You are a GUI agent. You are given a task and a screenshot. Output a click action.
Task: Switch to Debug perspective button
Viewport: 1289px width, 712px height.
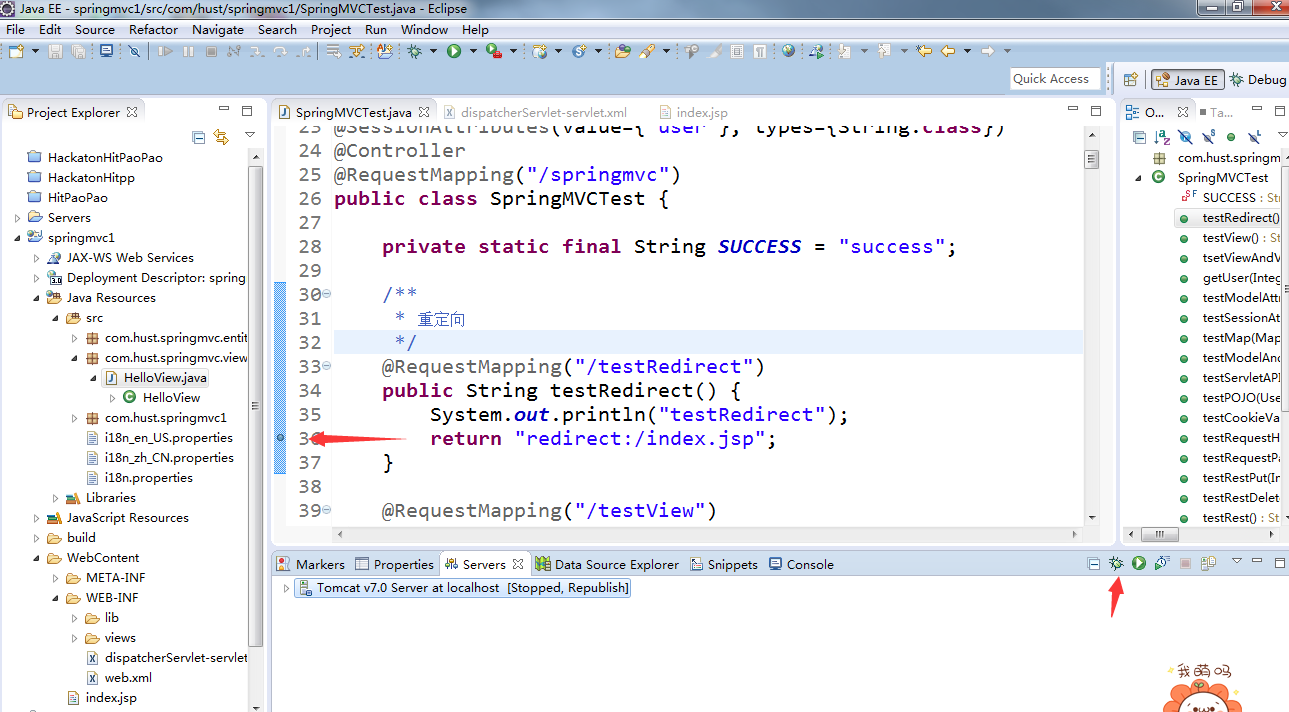[x=1257, y=80]
